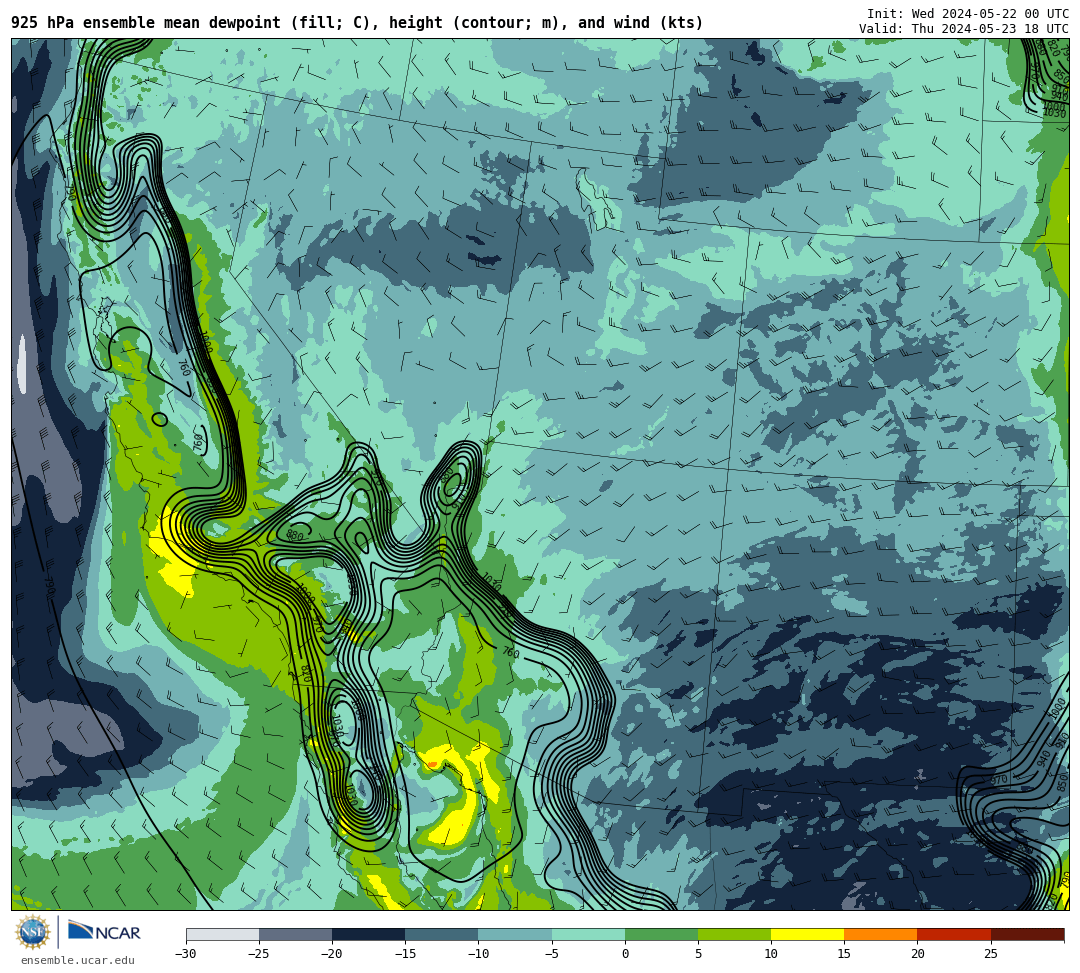The width and height of the screenshot is (1080, 973).
Task: Click the light gray -30 to -25 color swatch
Action: coord(222,934)
